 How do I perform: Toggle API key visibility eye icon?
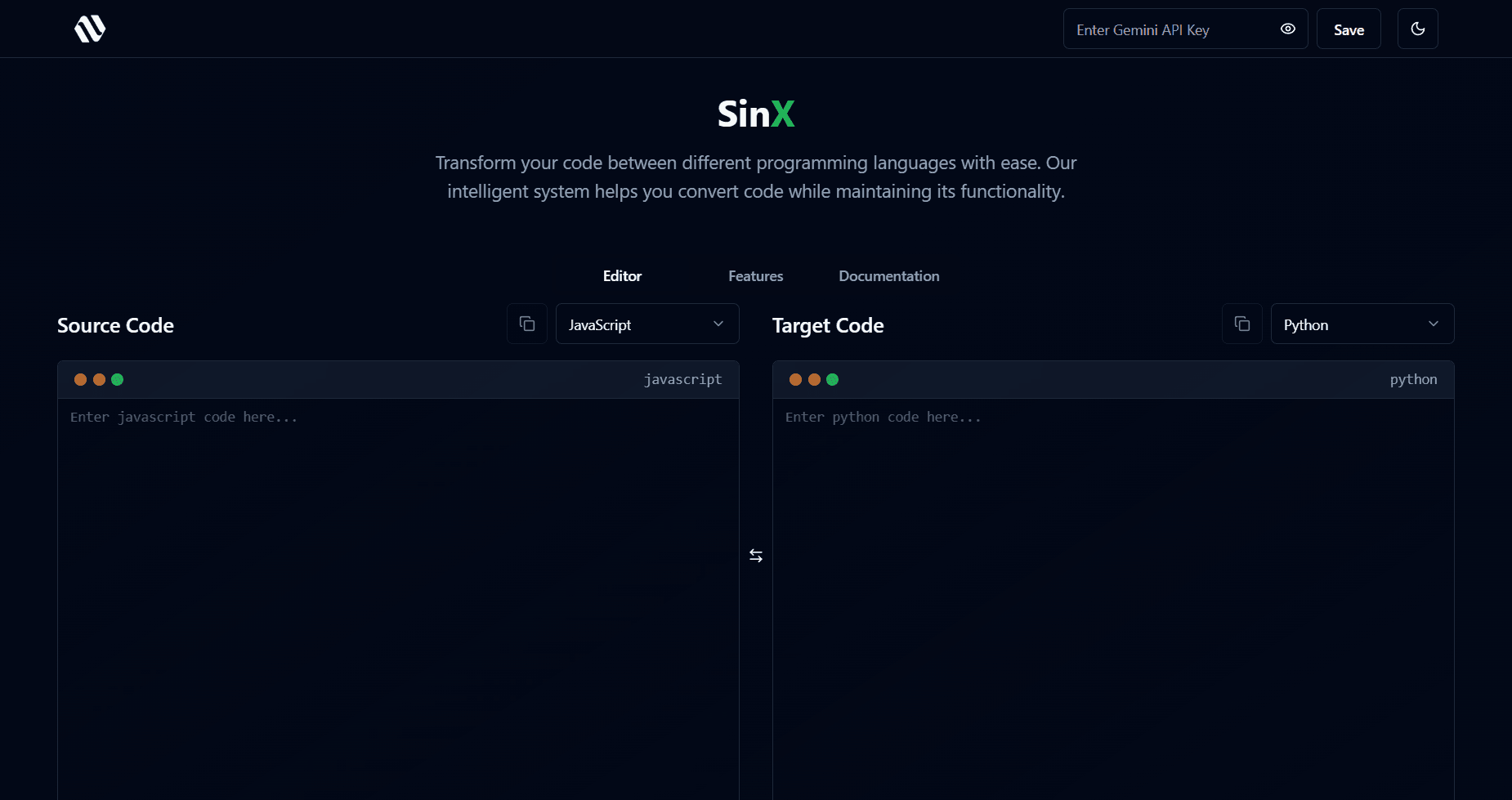pos(1288,29)
